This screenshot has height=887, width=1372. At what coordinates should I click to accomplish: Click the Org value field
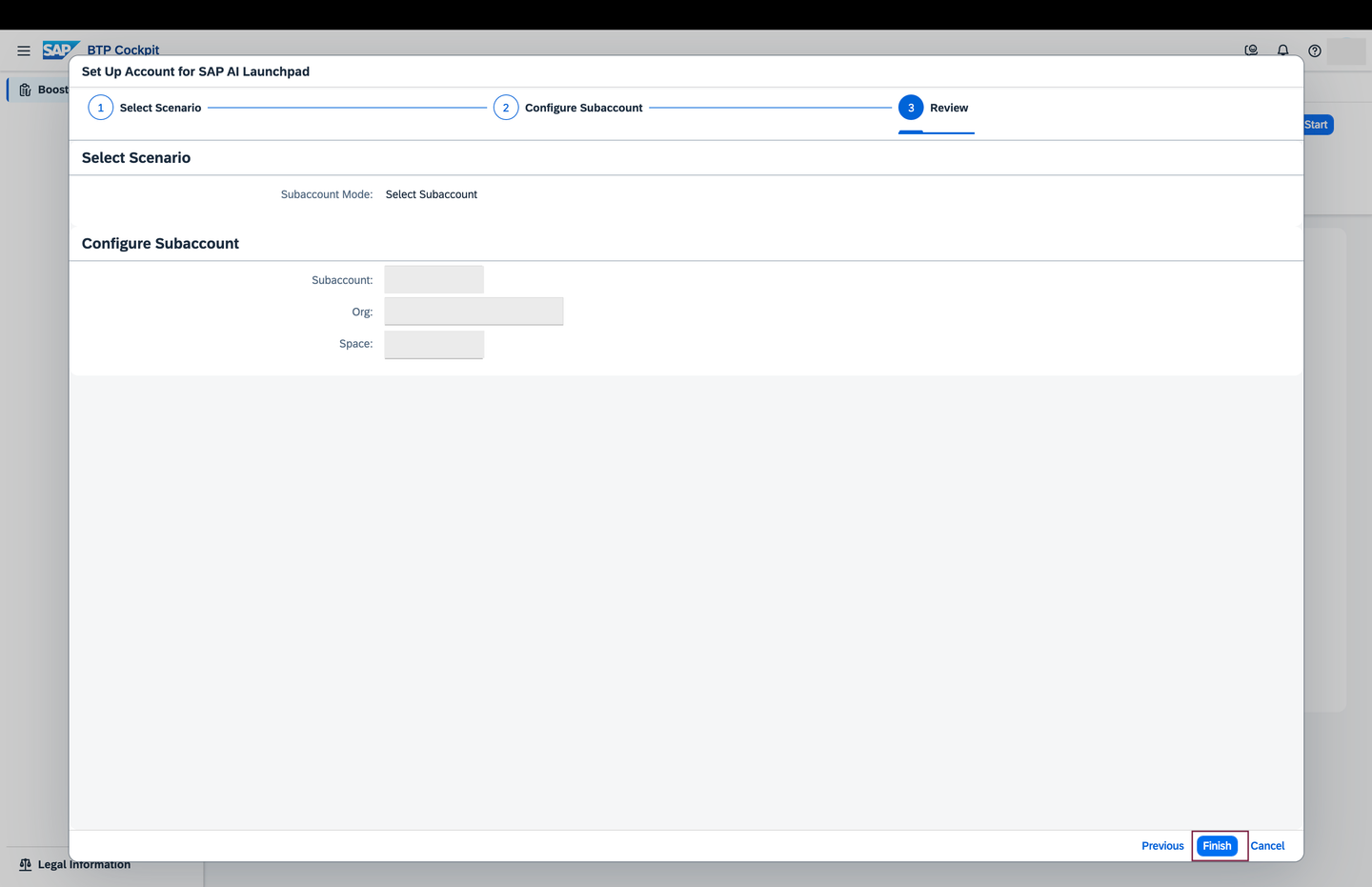pos(474,312)
